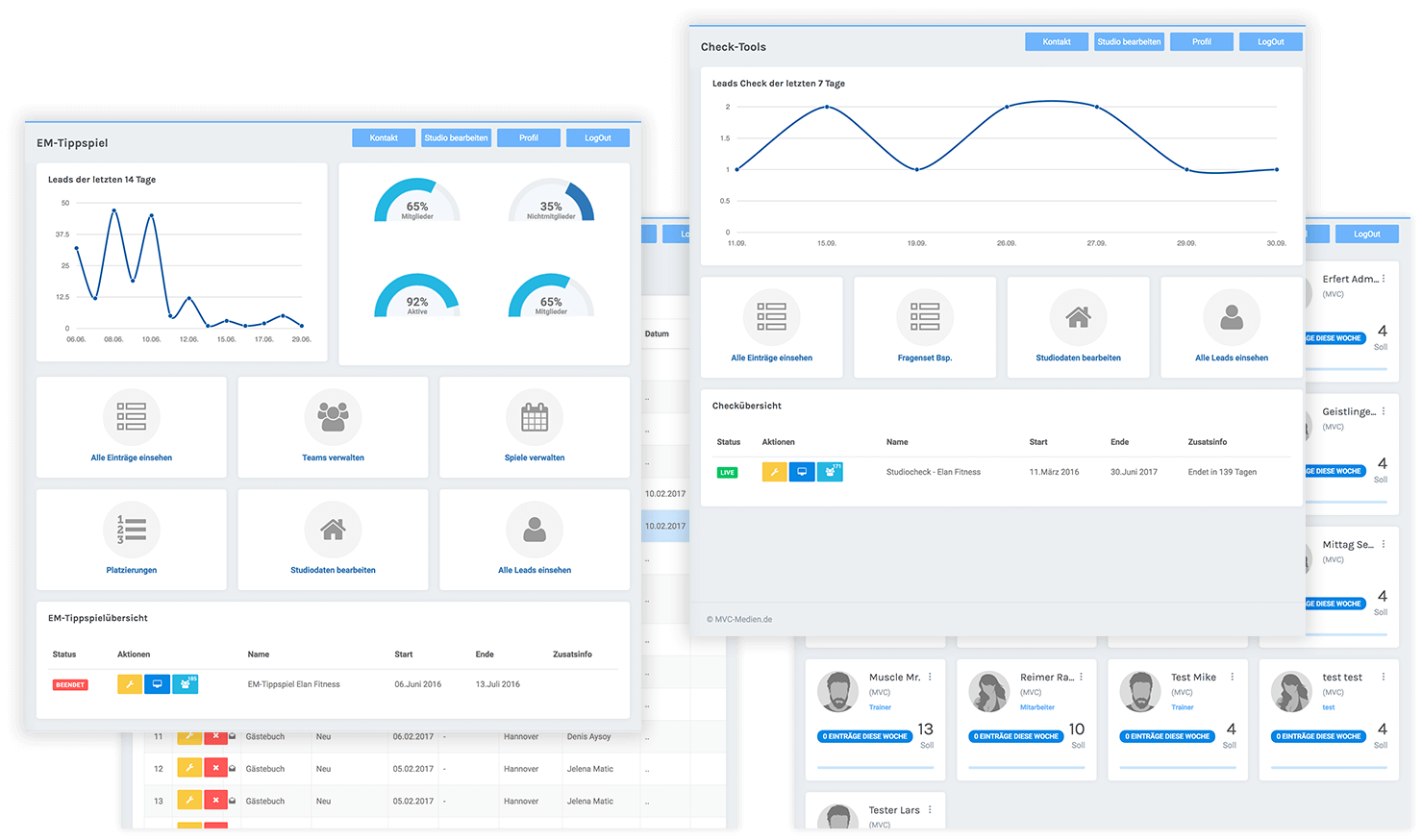Click LogOut in Check-Tools window
Viewport: 1422px width, 840px height.
click(1271, 41)
